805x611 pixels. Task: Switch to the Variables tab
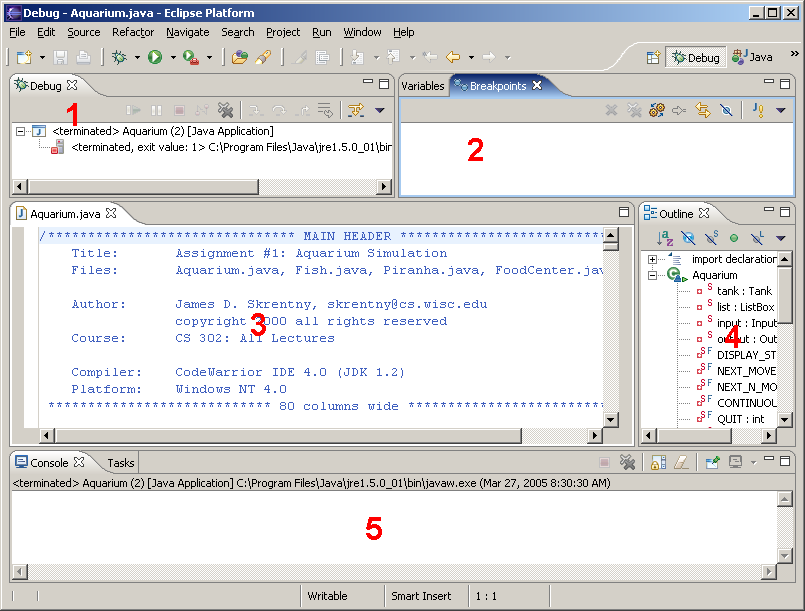pos(423,85)
